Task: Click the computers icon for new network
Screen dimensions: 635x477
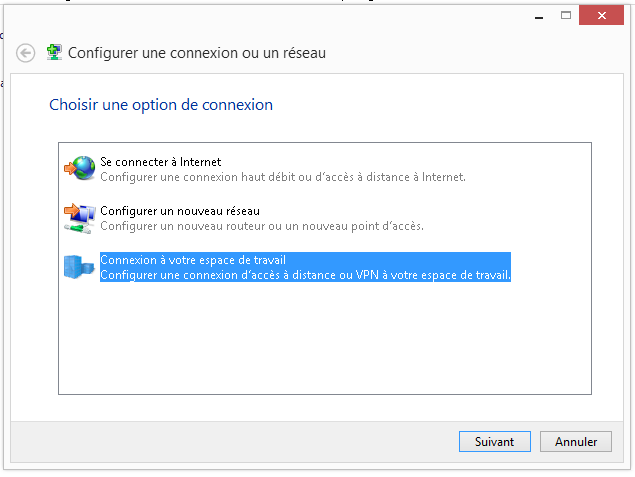Action: 80,218
